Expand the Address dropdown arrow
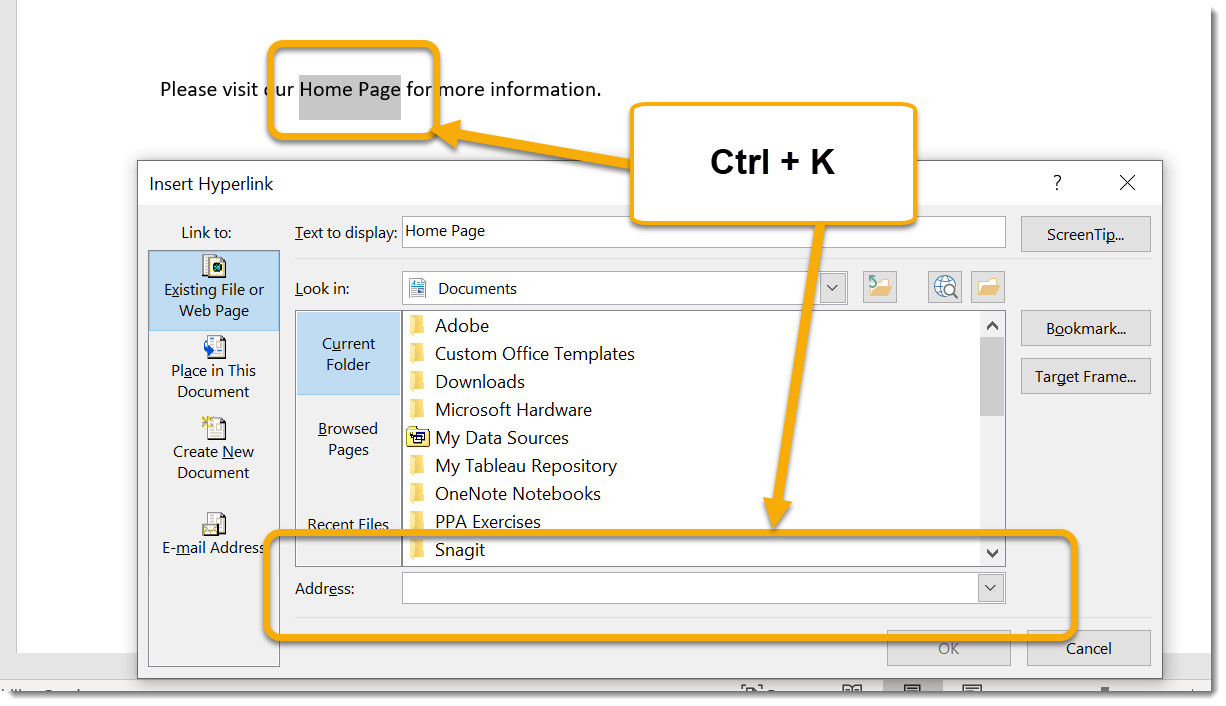Viewport: 1226px width, 706px height. coord(990,588)
